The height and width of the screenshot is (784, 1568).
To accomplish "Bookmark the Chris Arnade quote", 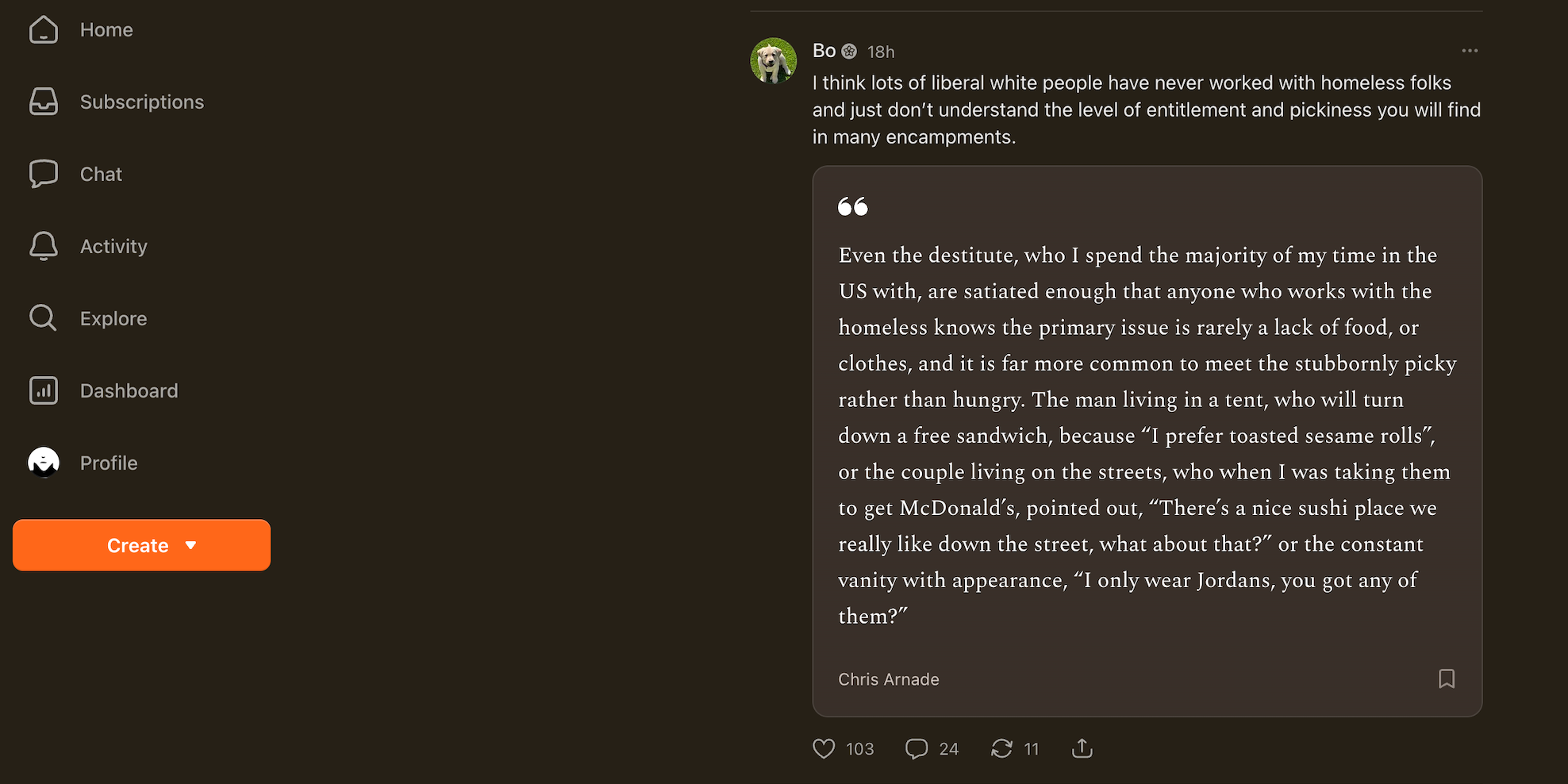I will 1446,679.
